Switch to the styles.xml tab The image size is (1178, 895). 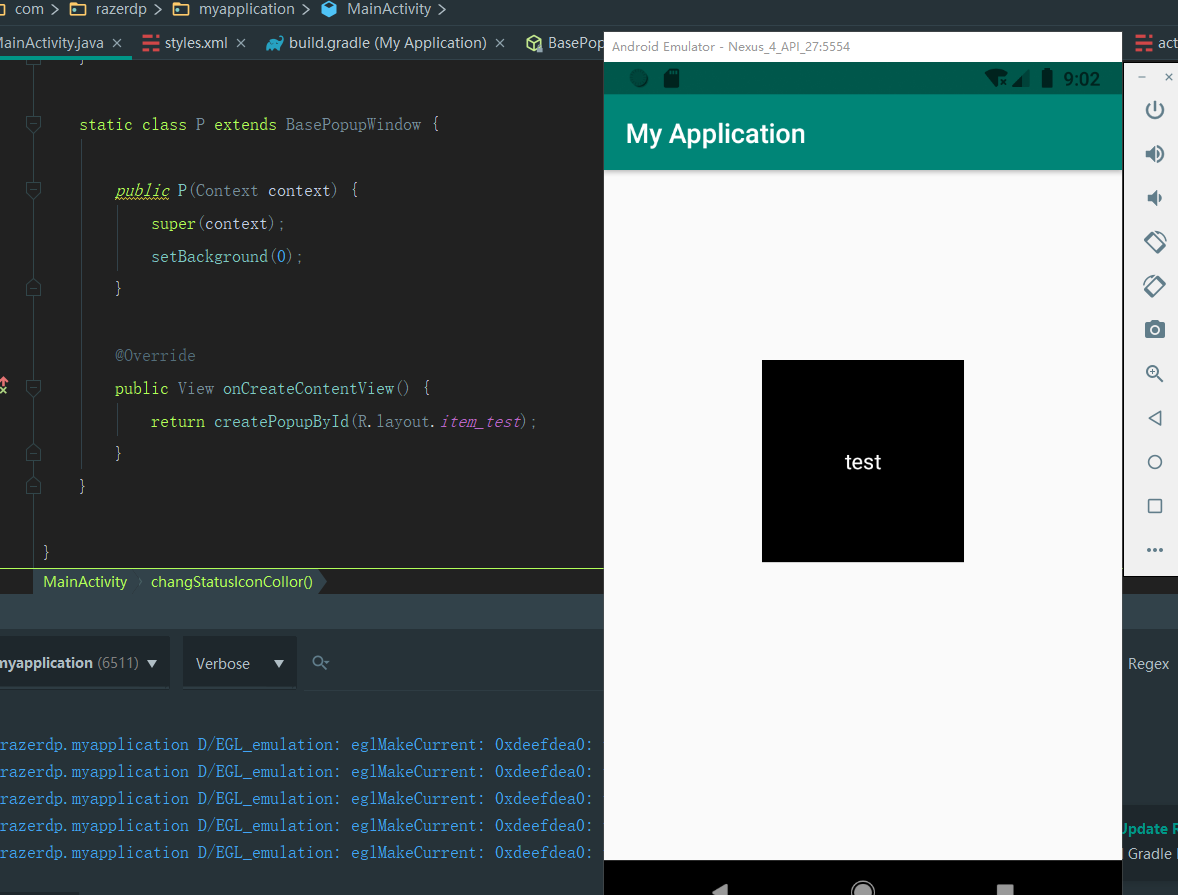(193, 43)
